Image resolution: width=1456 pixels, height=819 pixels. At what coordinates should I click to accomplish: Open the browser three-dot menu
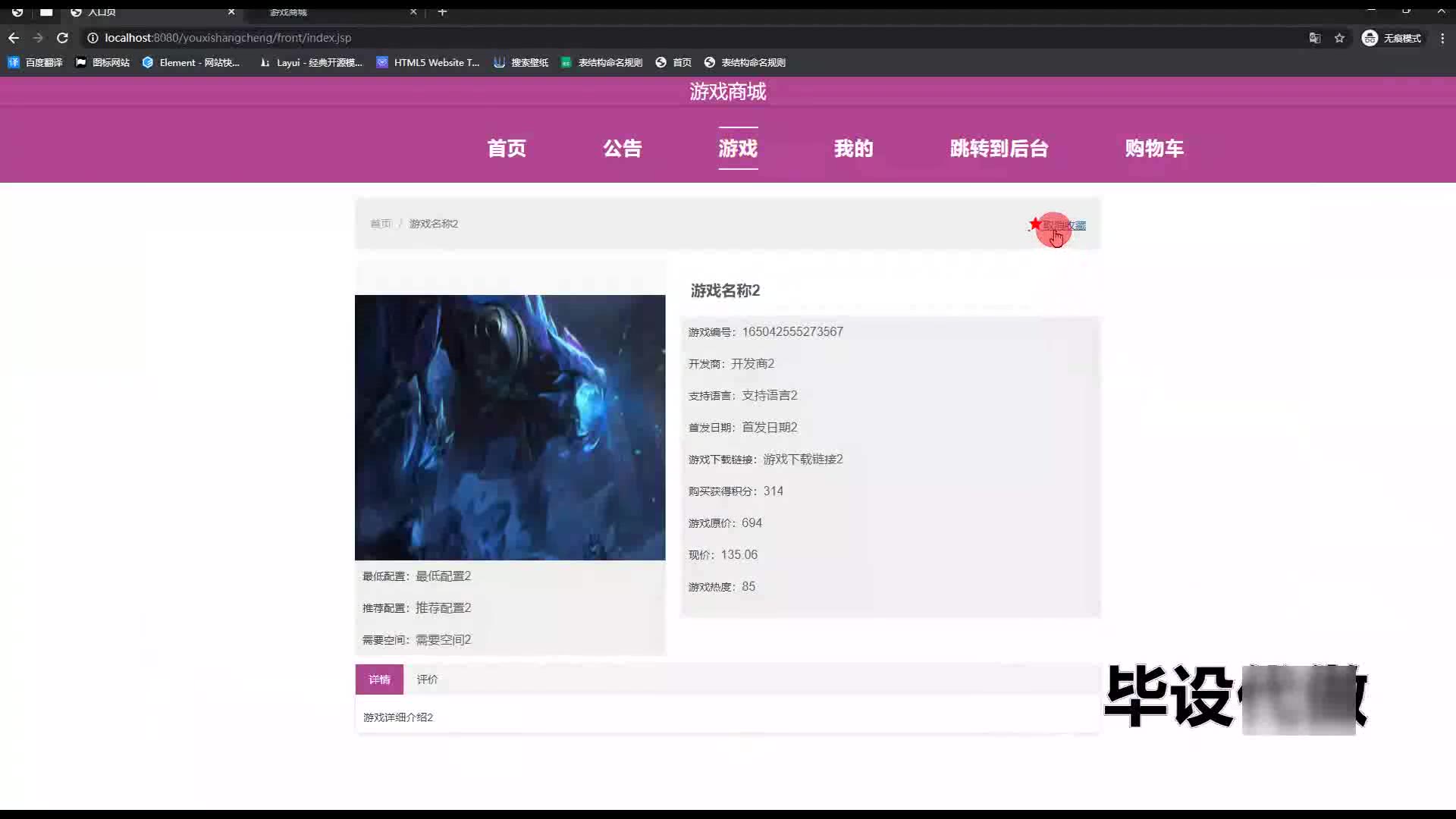point(1442,38)
